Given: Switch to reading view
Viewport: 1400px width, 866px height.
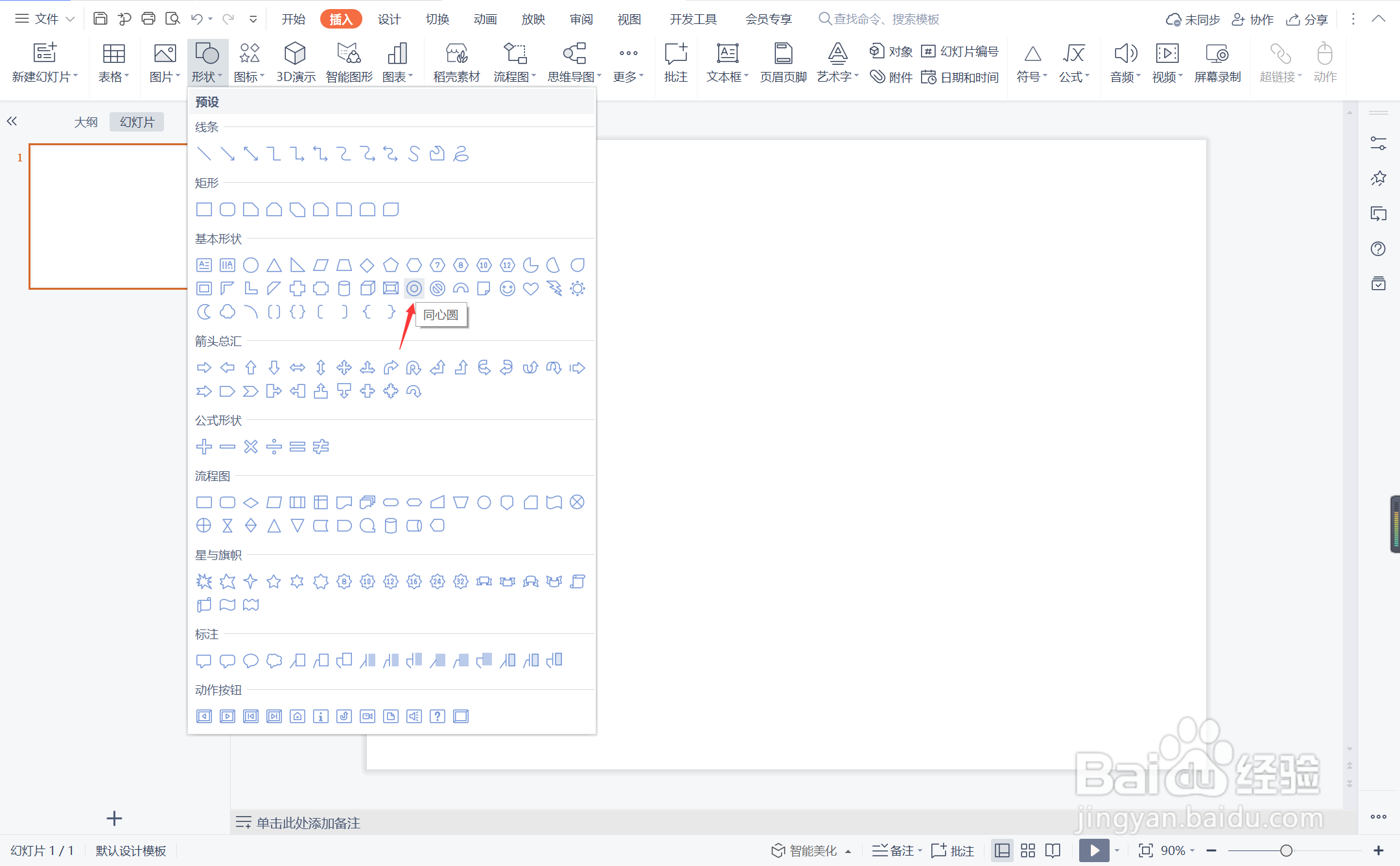Looking at the screenshot, I should [1053, 850].
